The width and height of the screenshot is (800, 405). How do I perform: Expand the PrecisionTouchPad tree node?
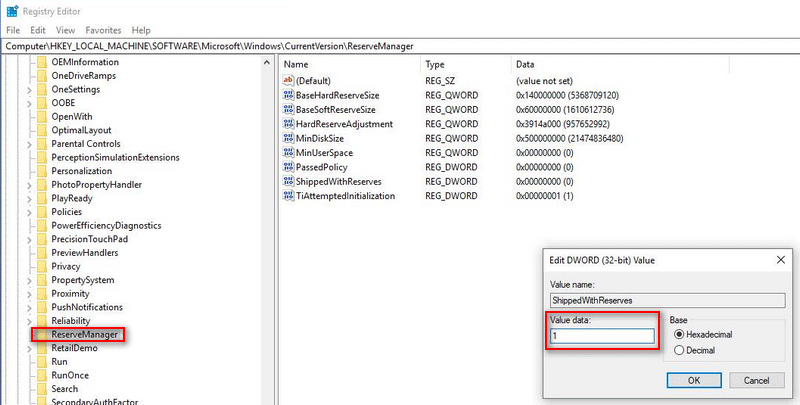pyautogui.click(x=30, y=239)
